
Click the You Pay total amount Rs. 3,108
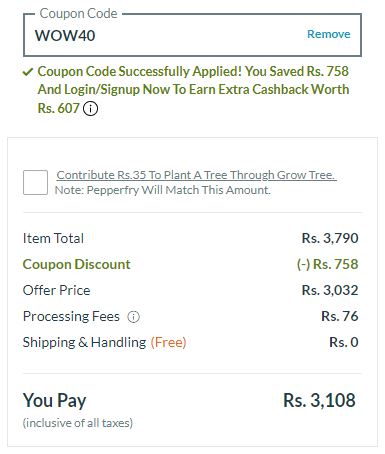[319, 400]
